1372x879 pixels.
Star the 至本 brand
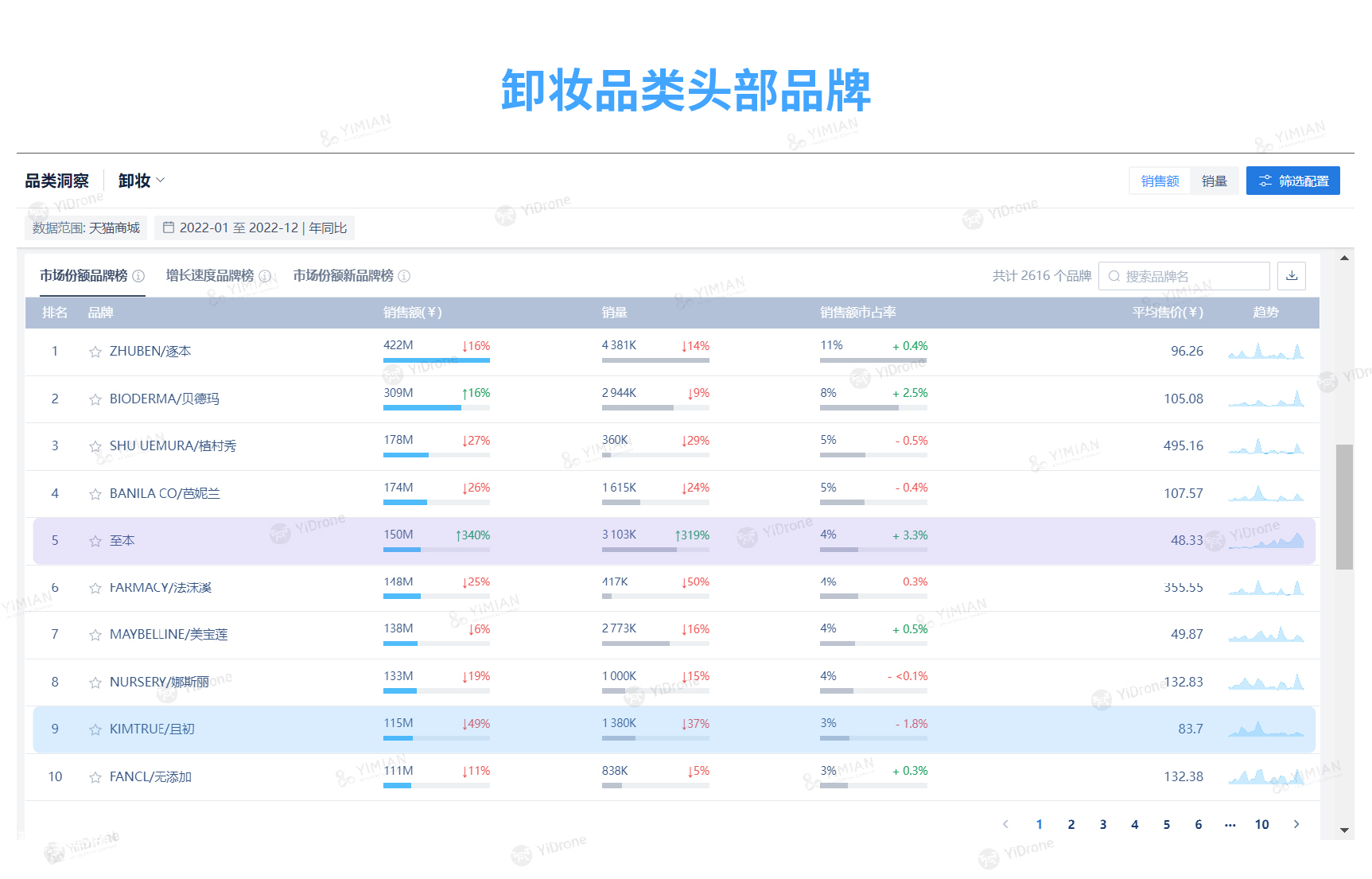[95, 541]
